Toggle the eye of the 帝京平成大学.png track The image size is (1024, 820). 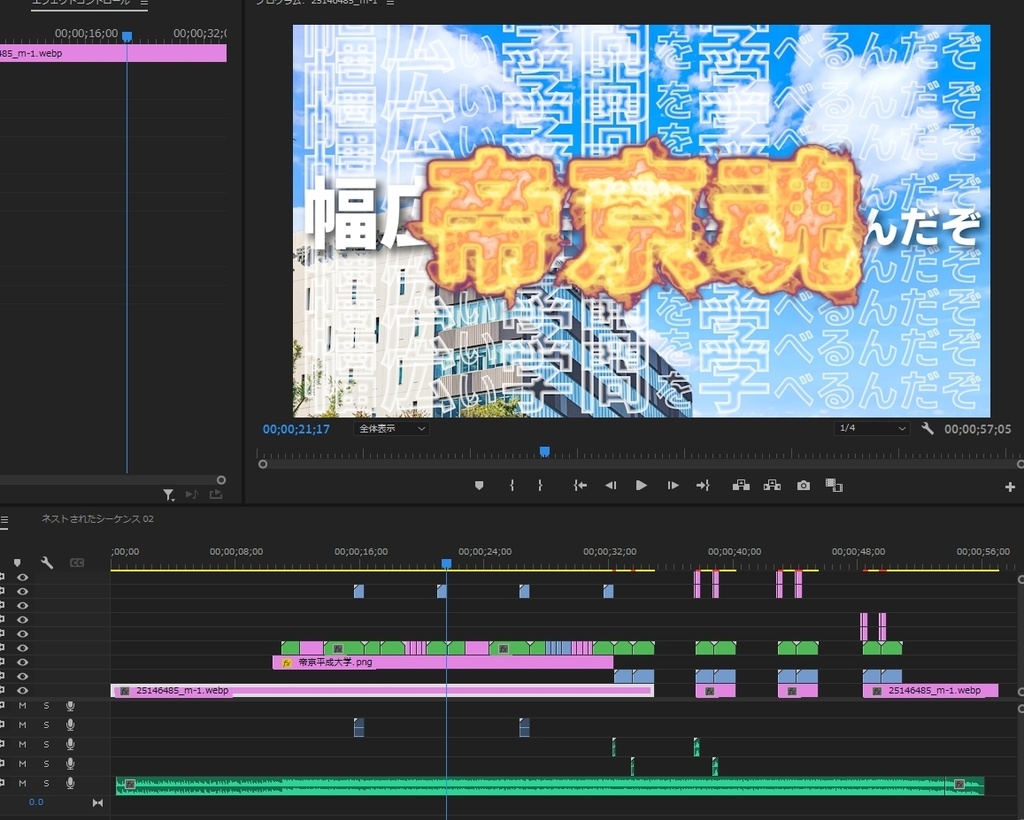22,662
